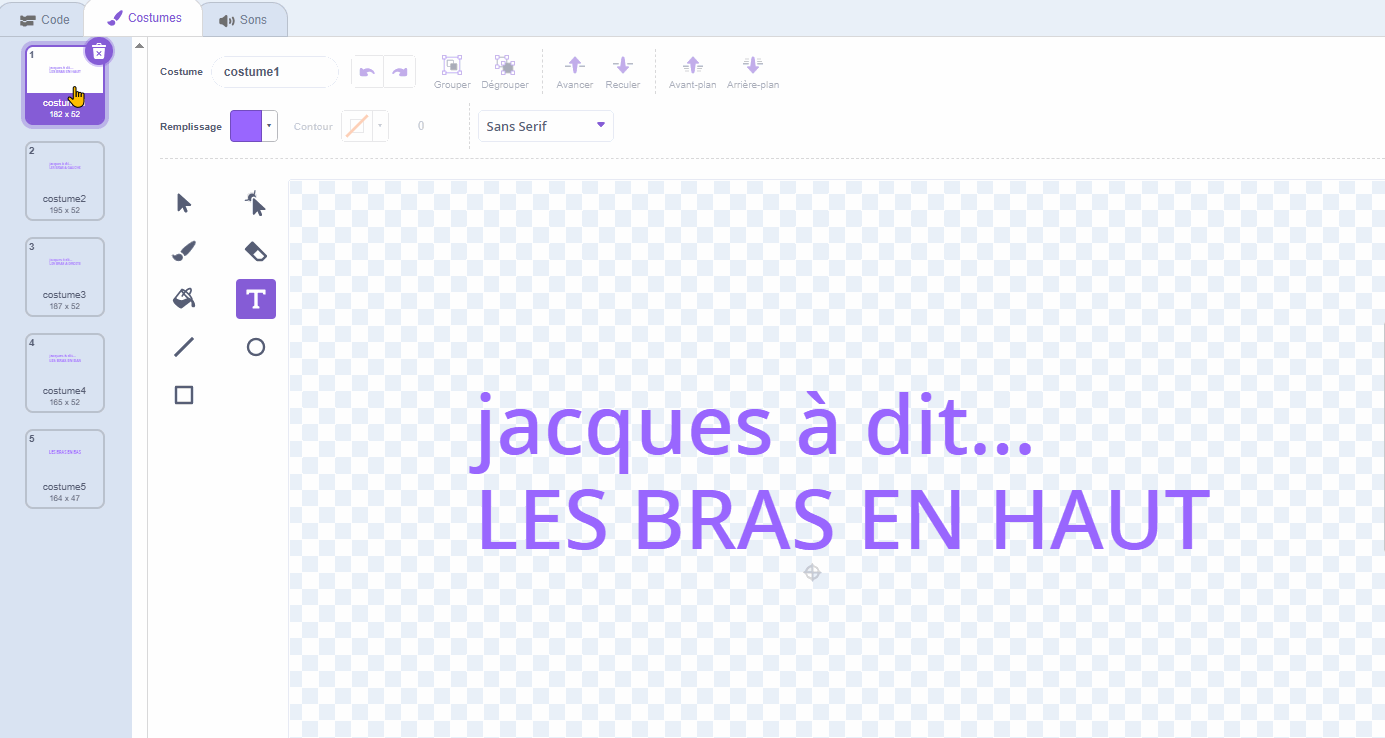Click the redo arrow button

click(399, 72)
